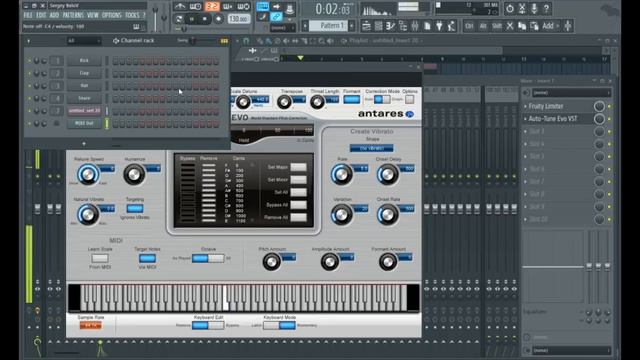This screenshot has width=640, height=360.
Task: Select the MIDI Out channel button
Action: 84,123
